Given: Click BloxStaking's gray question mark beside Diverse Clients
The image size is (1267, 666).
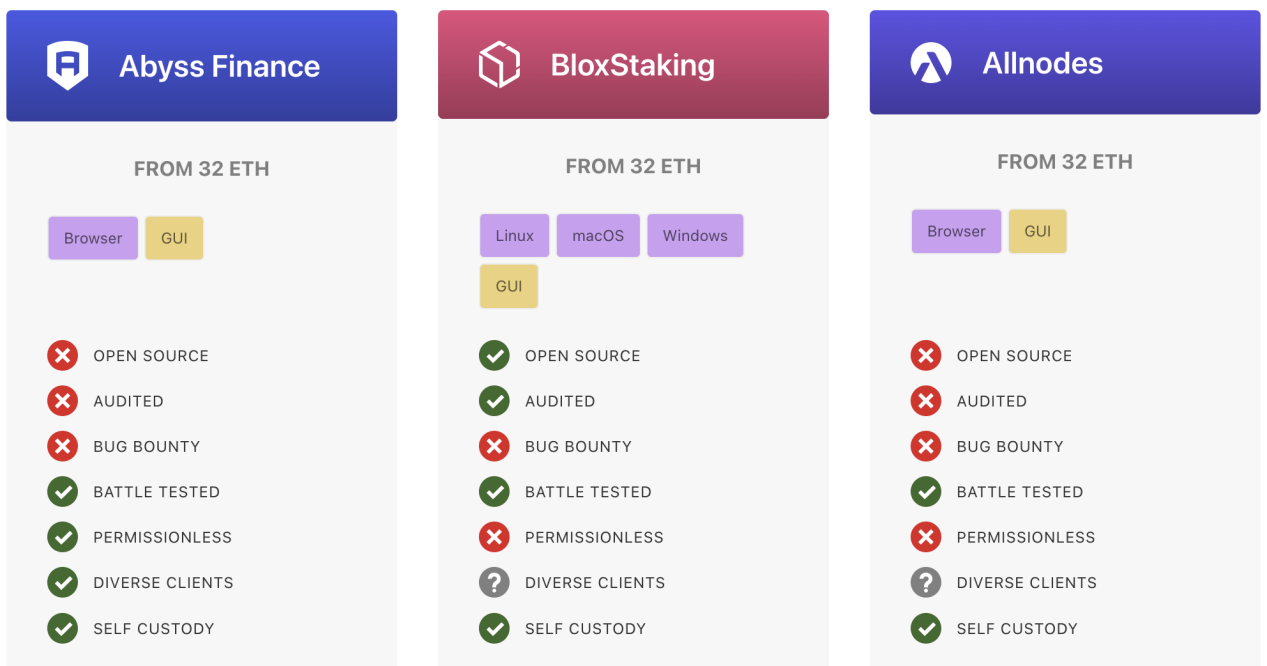Looking at the screenshot, I should (494, 582).
